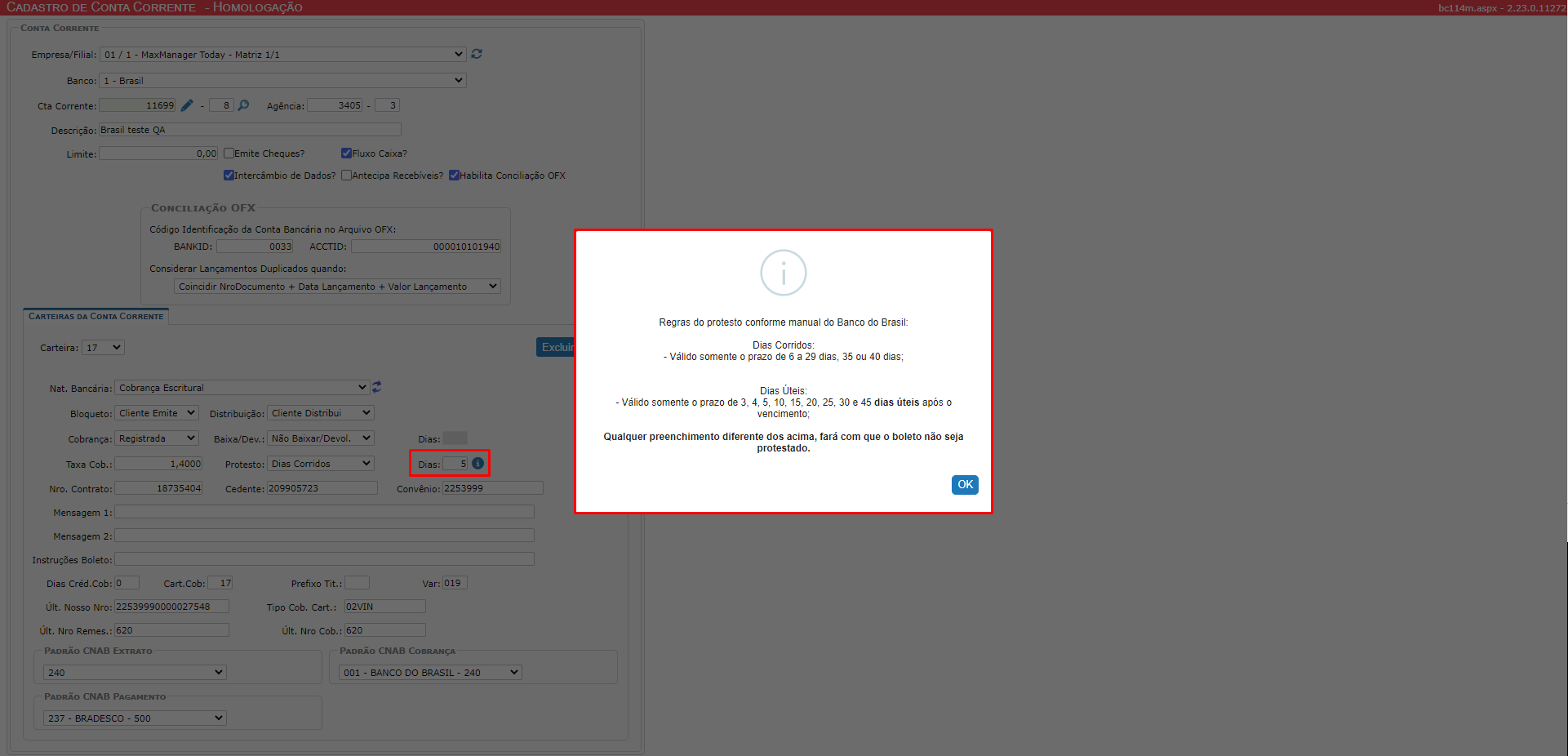1568x756 pixels.
Task: Click the refresh icon beside Empresa/Filial
Action: click(x=477, y=54)
